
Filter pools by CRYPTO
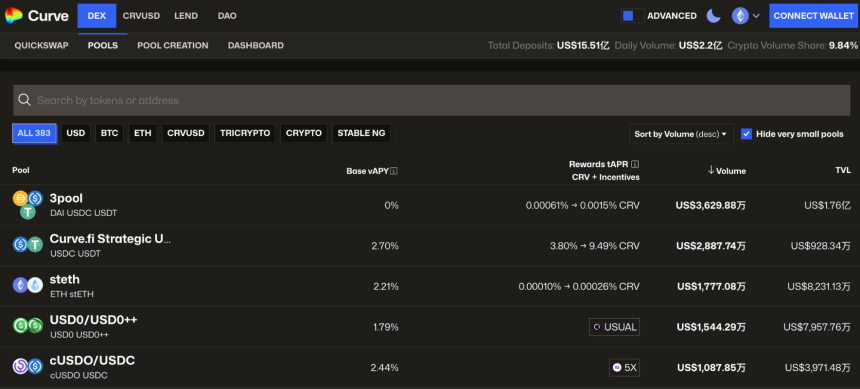[x=304, y=133]
